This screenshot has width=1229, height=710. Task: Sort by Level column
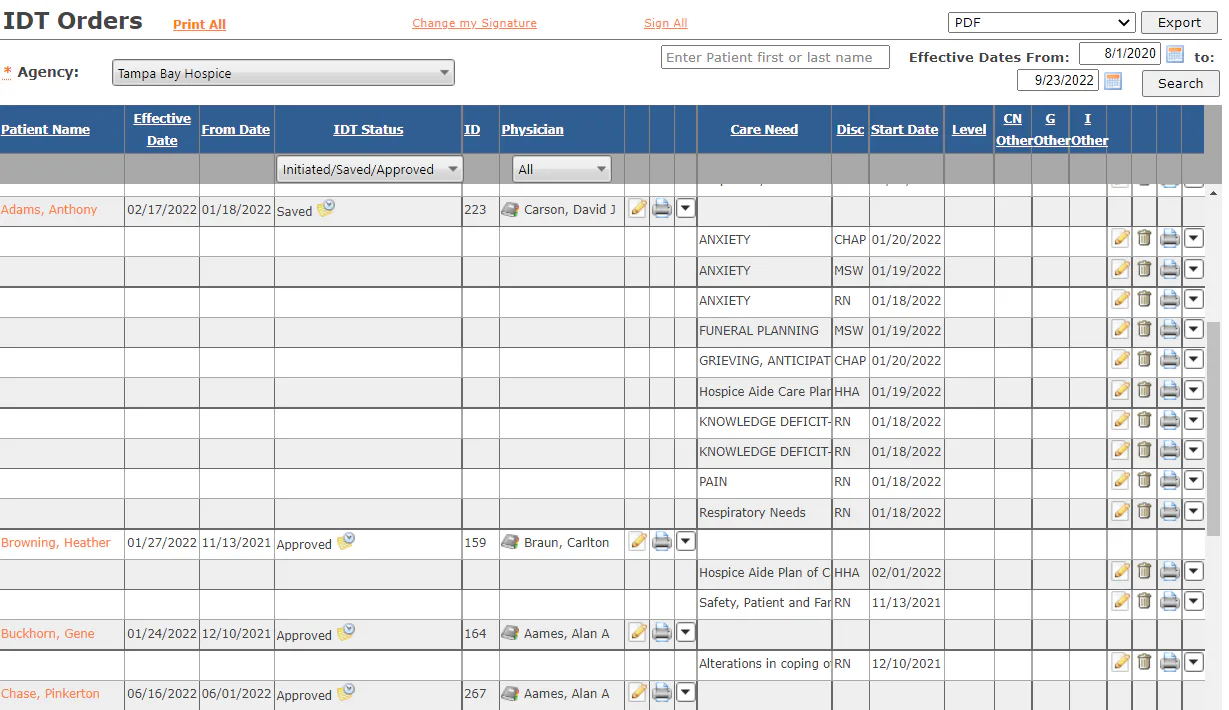(968, 130)
